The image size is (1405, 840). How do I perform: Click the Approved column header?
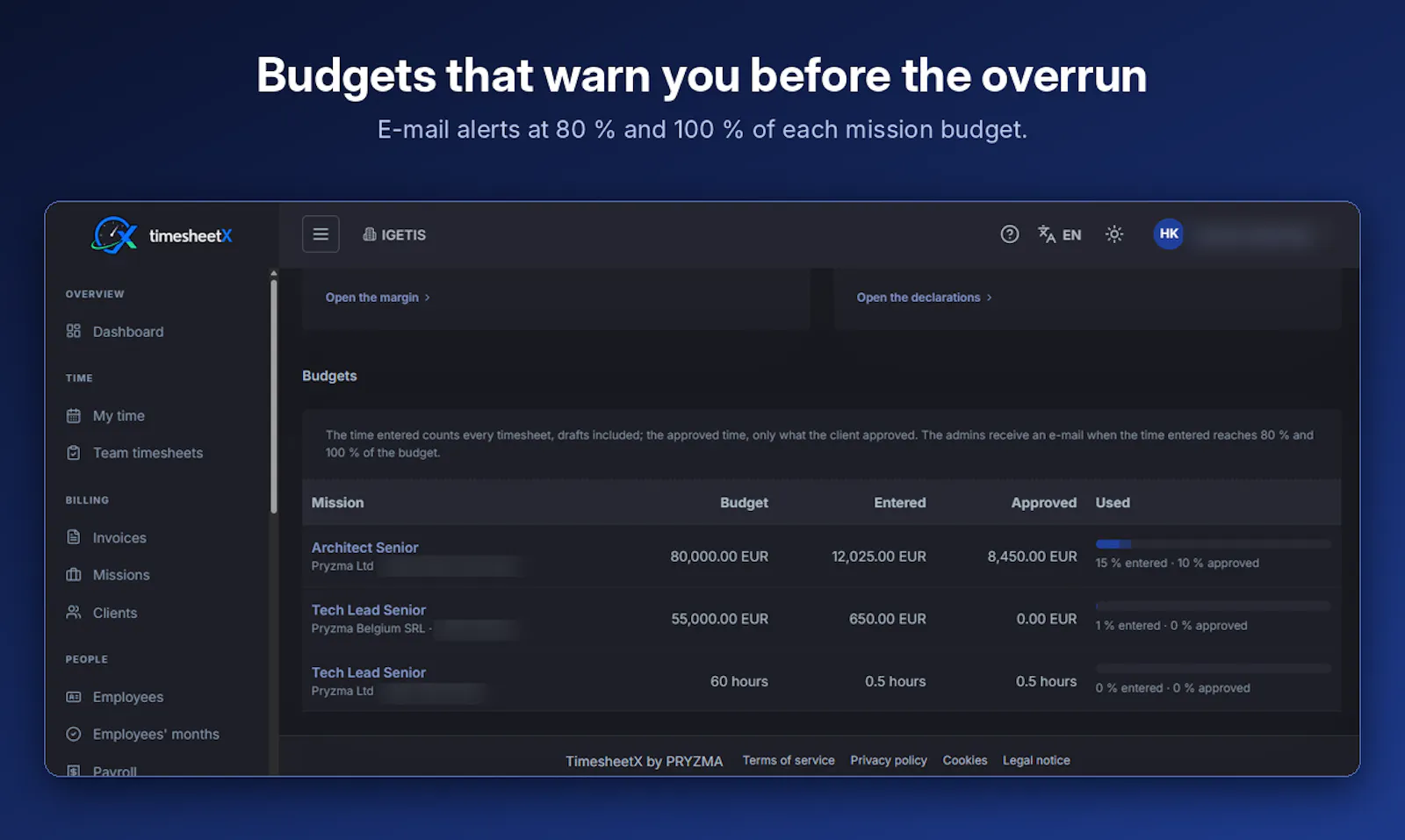click(1044, 503)
